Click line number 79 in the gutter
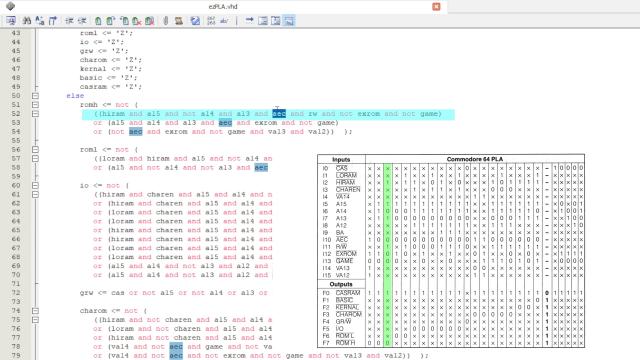This screenshot has height=360, width=640. 16,356
